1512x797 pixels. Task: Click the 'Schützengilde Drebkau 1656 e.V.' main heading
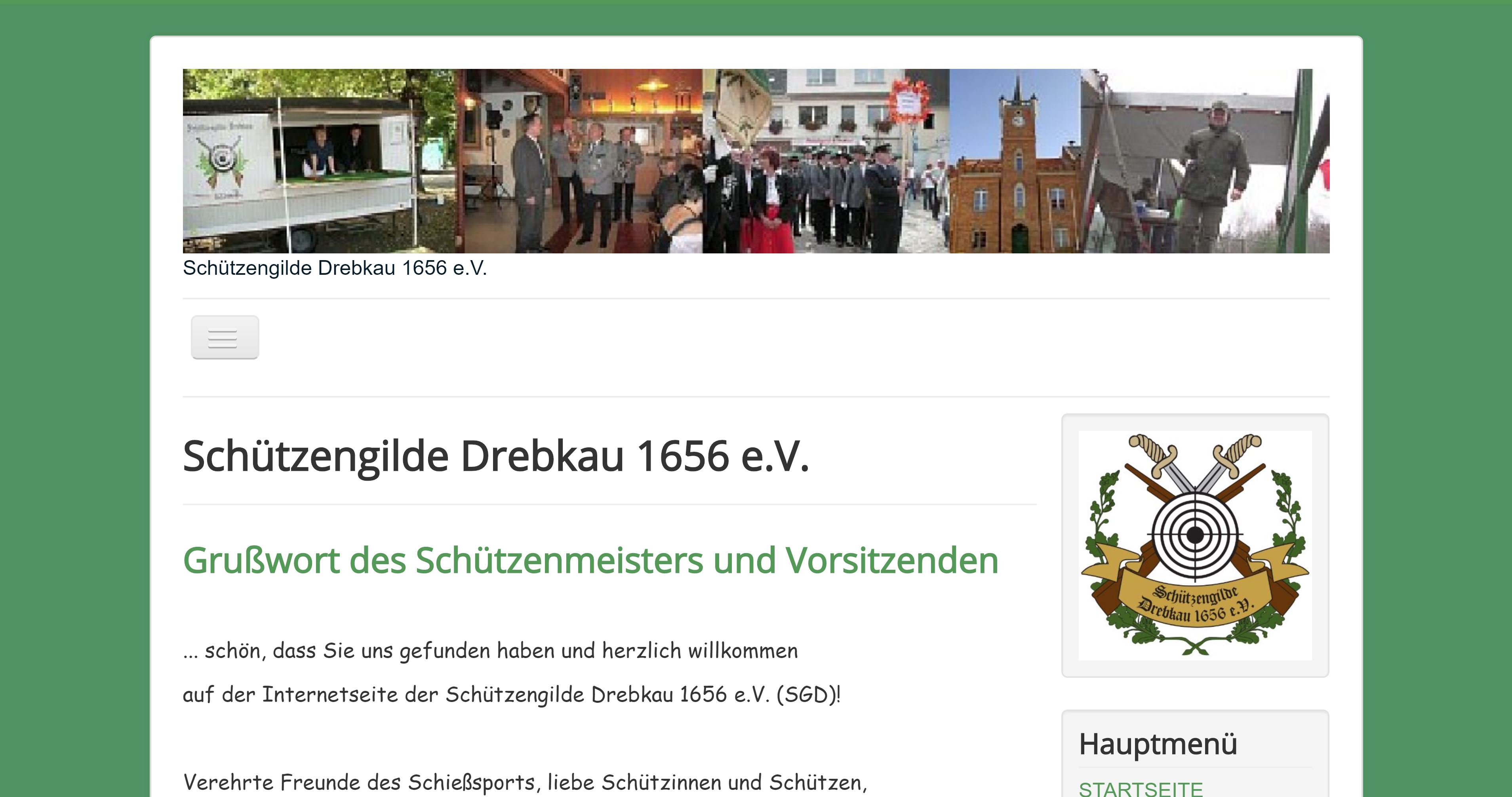(496, 456)
